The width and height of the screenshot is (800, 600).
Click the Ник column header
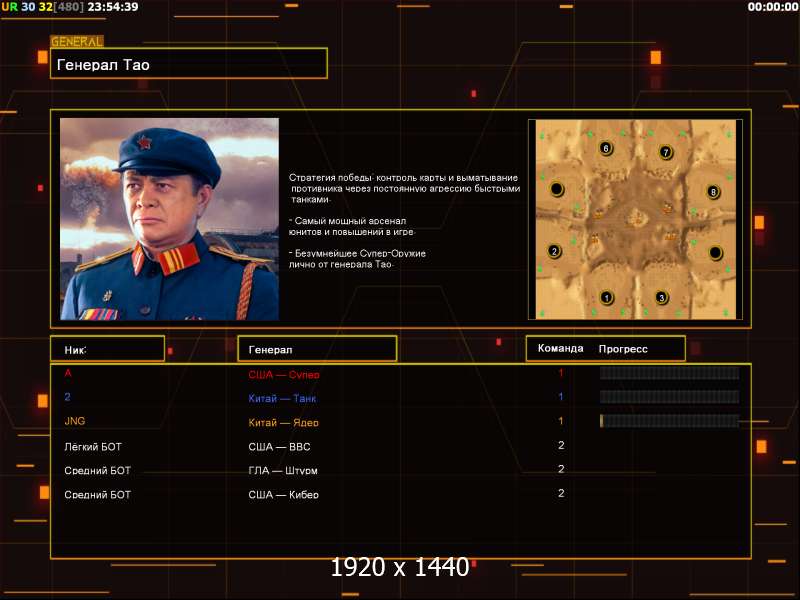108,349
